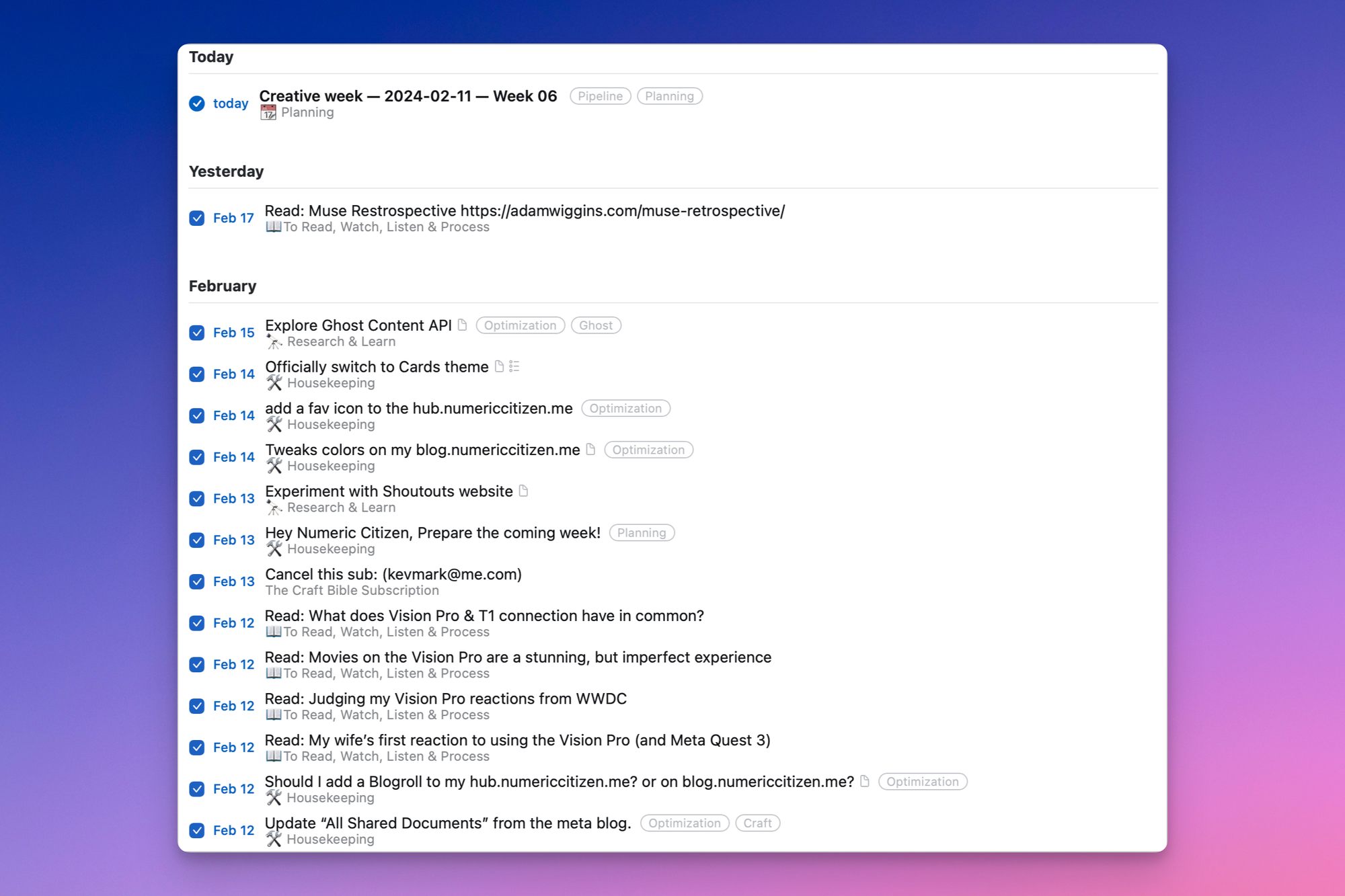1345x896 pixels.
Task: Uncheck the Muse Retrospective task checkbox
Action: point(196,218)
